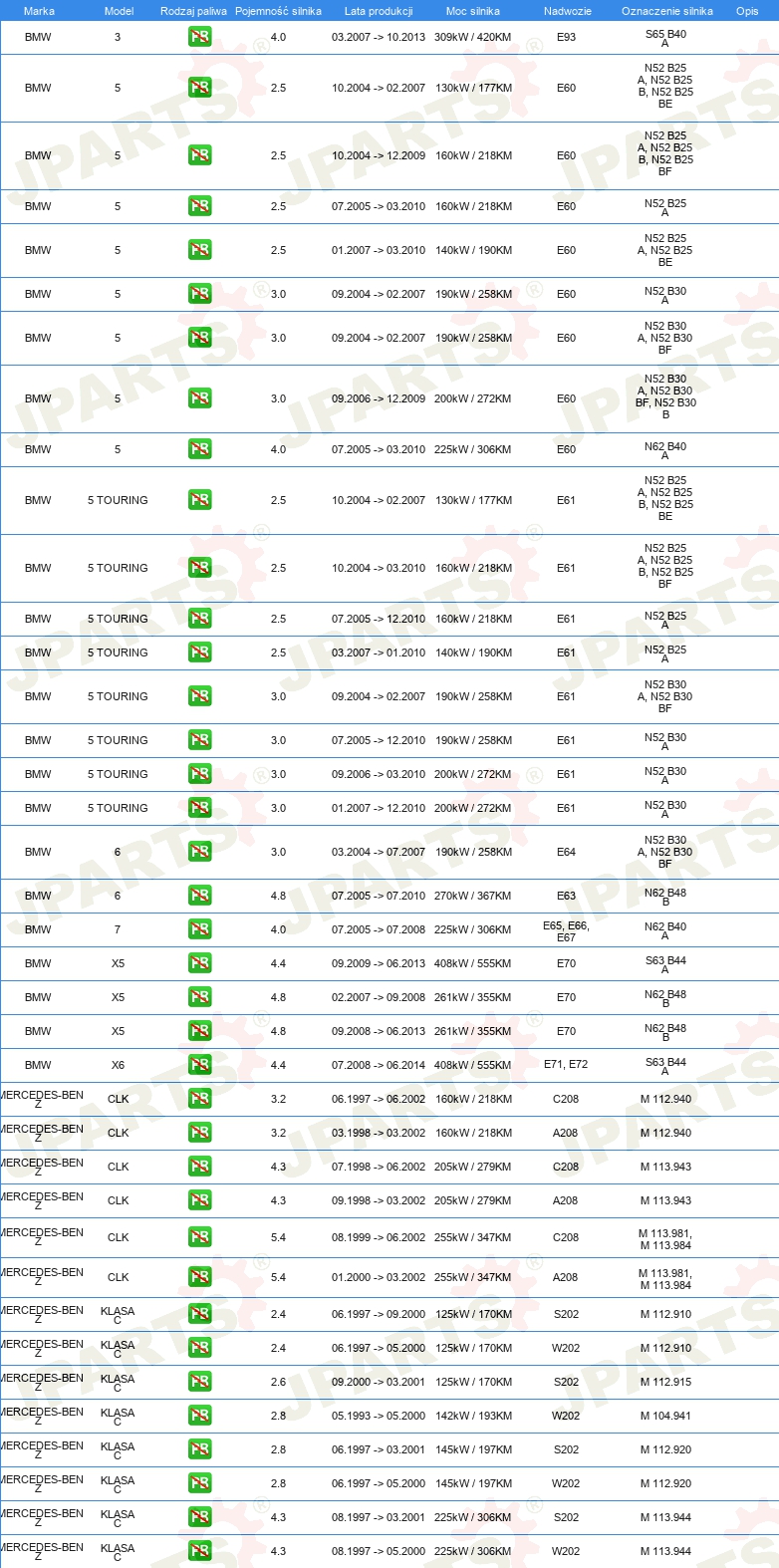
Task: Select the date range 01.2000 -> 03.2002
Action: point(379,1277)
